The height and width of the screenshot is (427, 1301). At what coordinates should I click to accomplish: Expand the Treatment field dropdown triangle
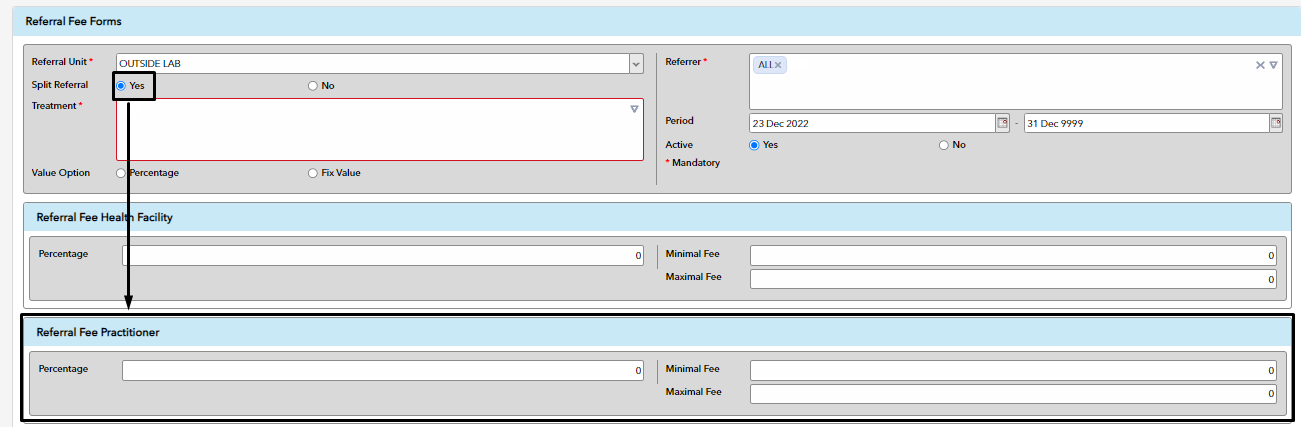tap(634, 109)
